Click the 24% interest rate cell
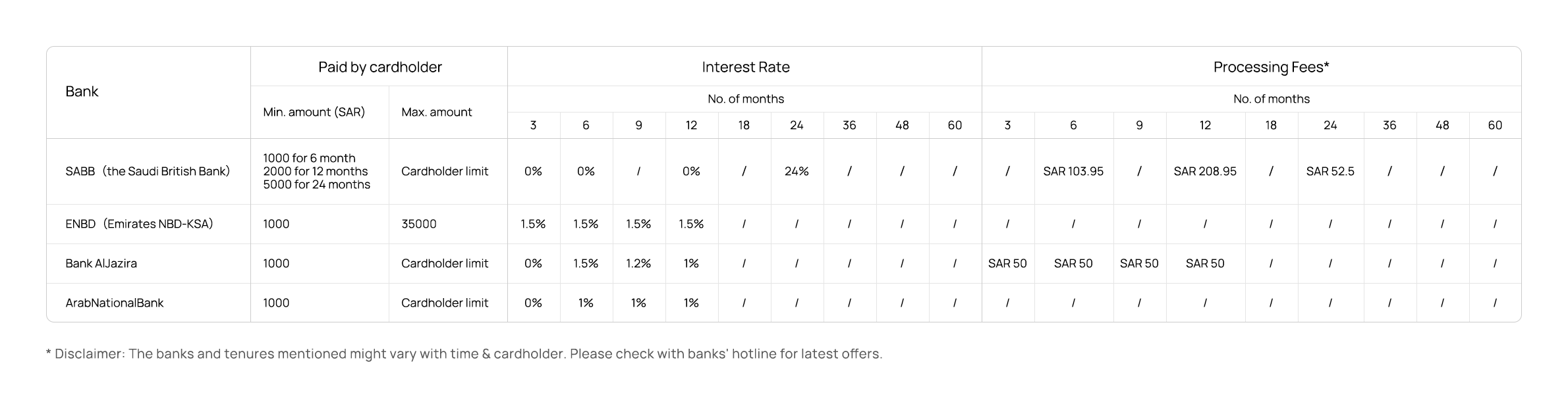Screen dimensions: 1568x408 click(x=796, y=172)
